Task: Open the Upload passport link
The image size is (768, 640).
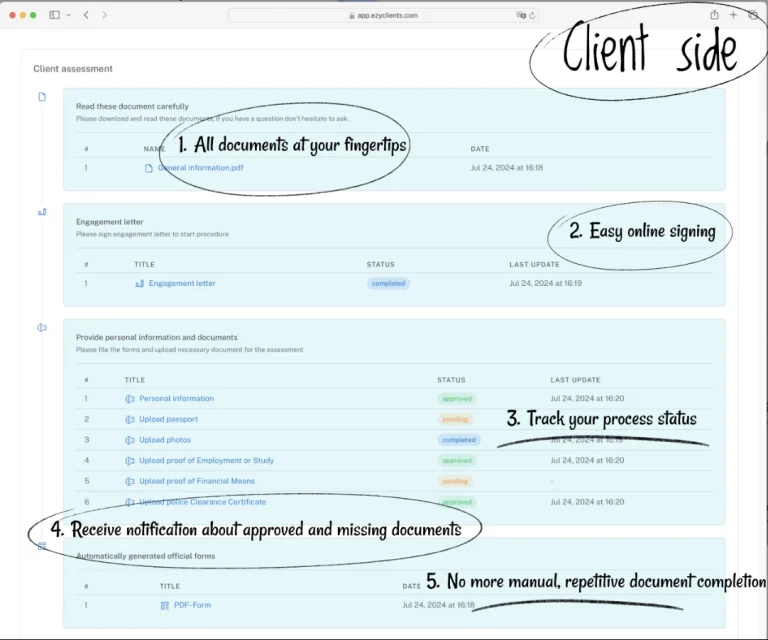Action: tap(168, 419)
